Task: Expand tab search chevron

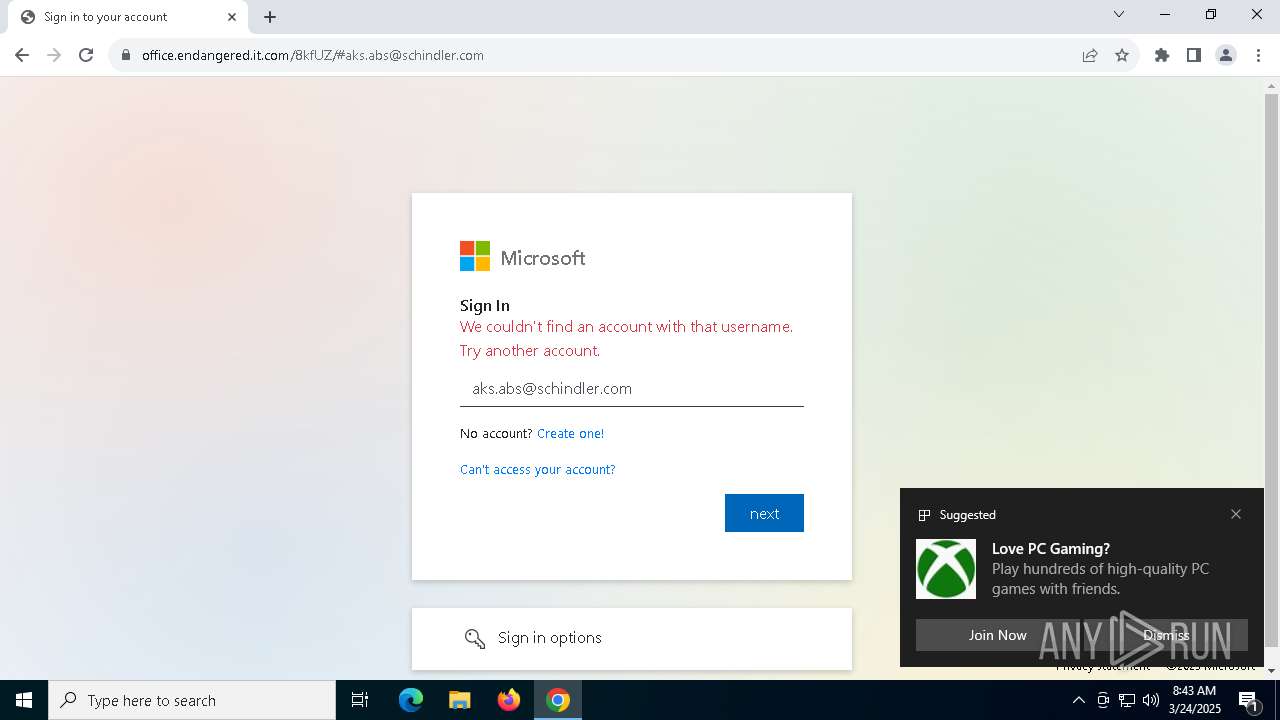Action: coord(1119,14)
